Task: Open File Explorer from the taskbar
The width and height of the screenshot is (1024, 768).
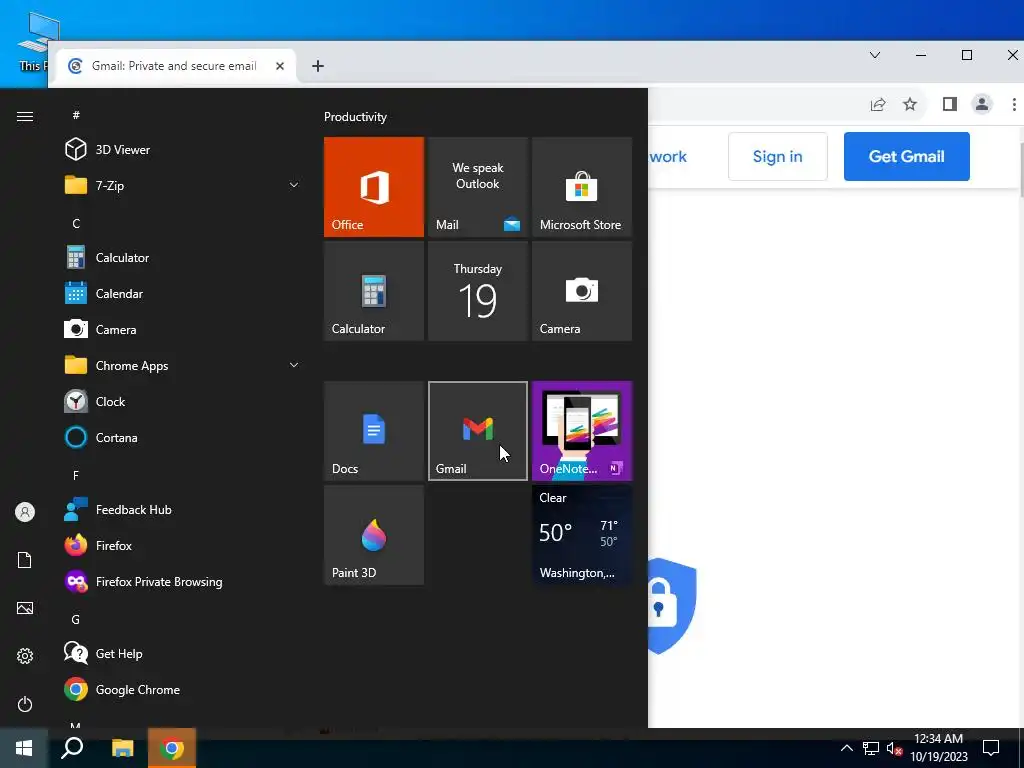Action: point(122,748)
